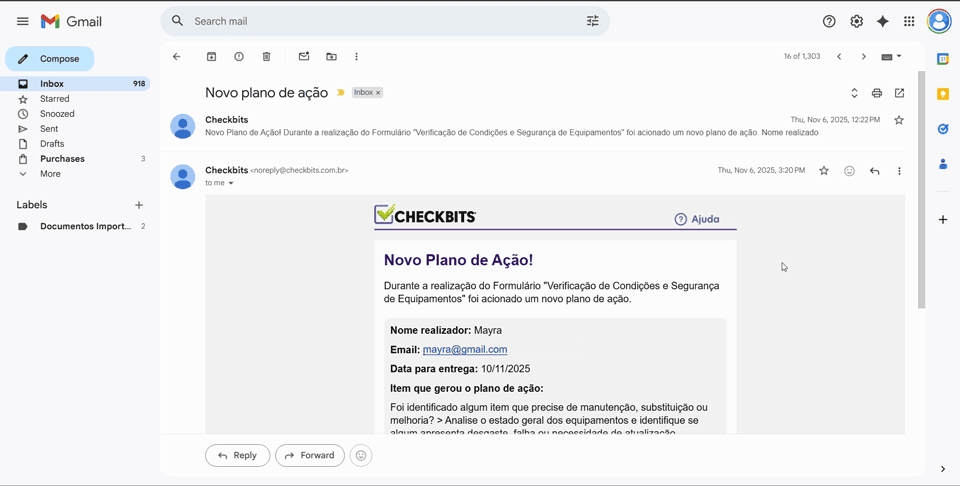Remove the Inbox label chip
The height and width of the screenshot is (486, 960).
point(378,92)
